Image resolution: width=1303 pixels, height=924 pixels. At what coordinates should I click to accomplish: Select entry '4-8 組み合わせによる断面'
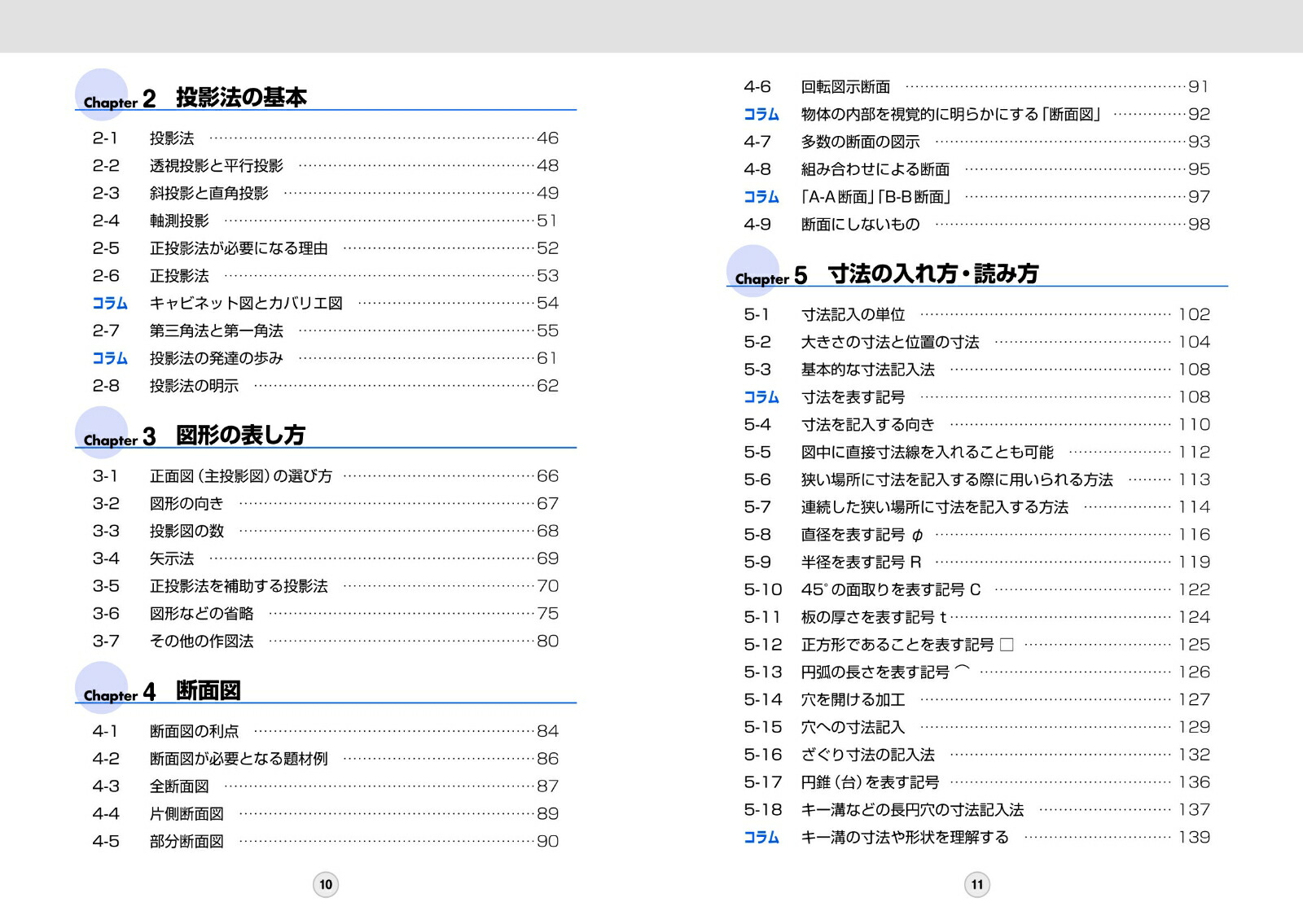pyautogui.click(x=977, y=169)
